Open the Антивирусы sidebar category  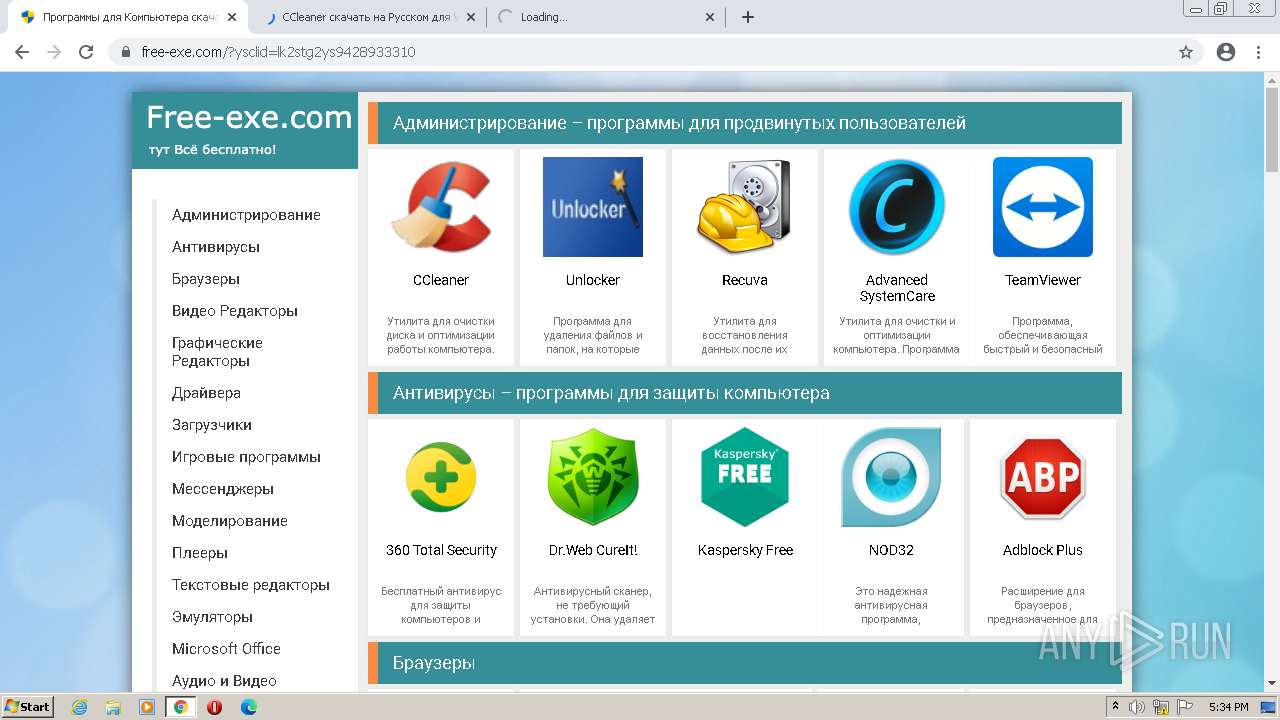coord(215,247)
